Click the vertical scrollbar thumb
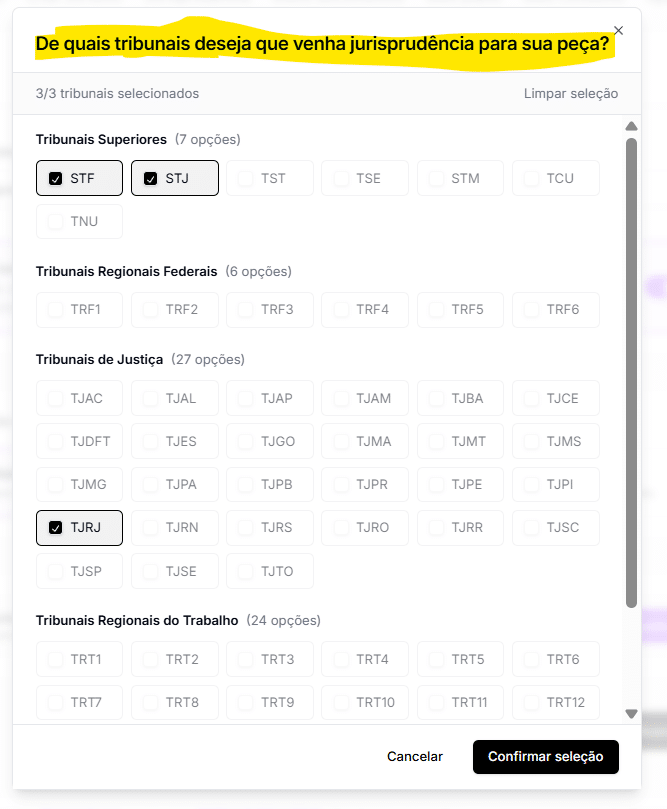The height and width of the screenshot is (809, 667). pos(631,370)
